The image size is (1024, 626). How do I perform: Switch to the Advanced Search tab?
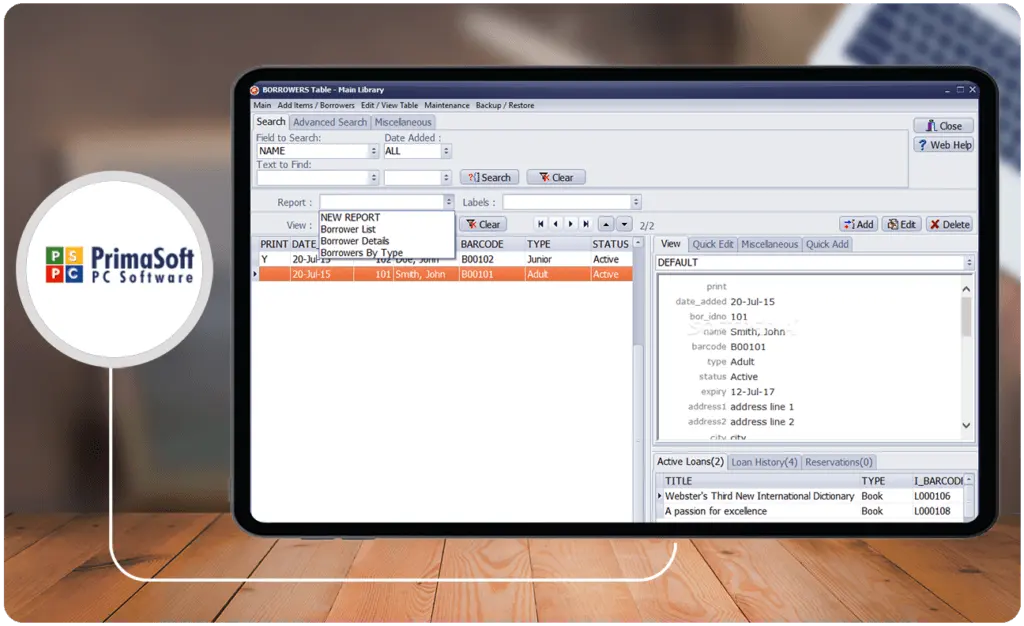click(x=330, y=122)
